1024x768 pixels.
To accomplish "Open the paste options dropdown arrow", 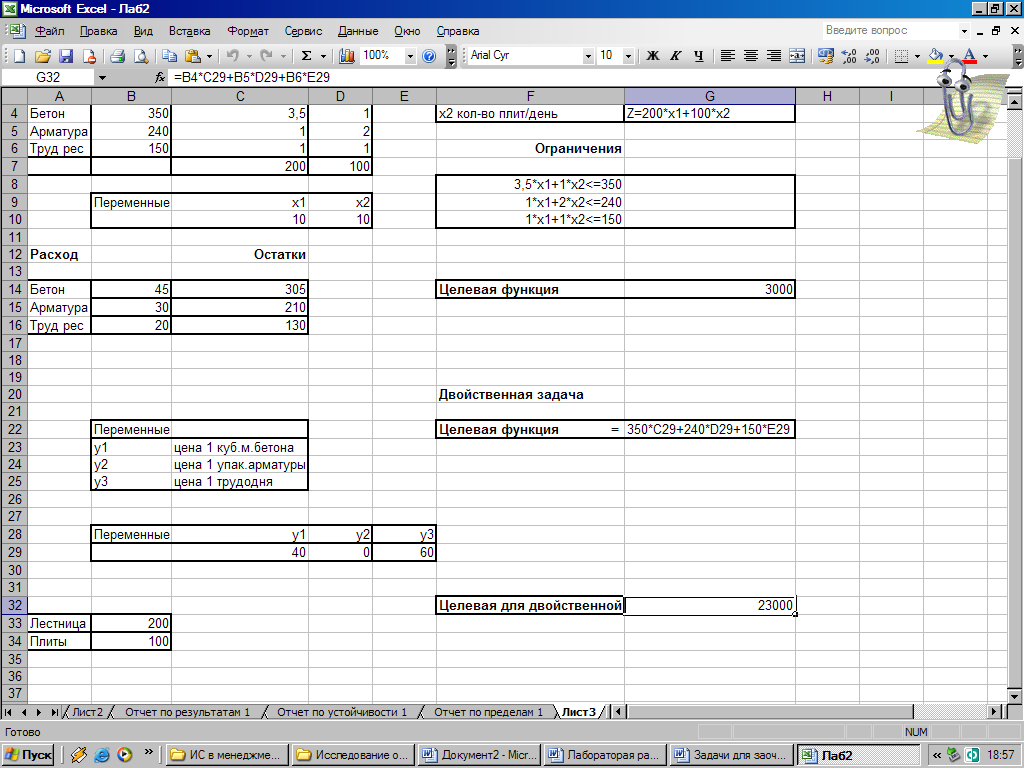I will point(209,56).
